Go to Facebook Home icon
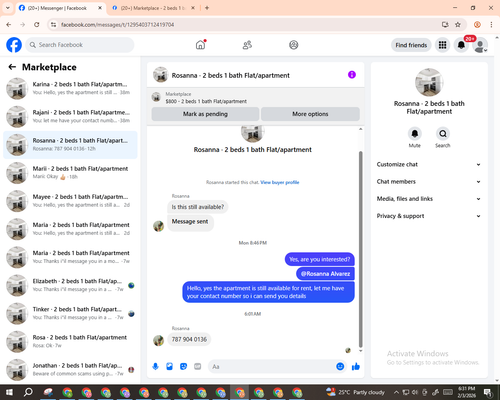500x400 pixels. coord(200,45)
